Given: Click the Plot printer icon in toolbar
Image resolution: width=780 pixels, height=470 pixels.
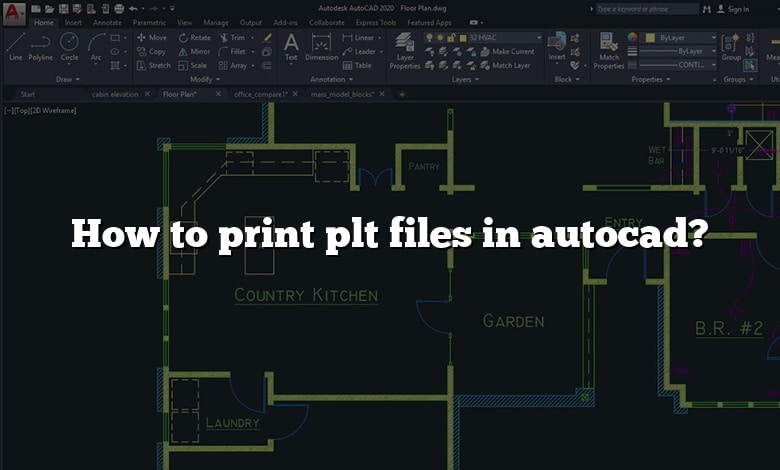Looking at the screenshot, I should (119, 8).
